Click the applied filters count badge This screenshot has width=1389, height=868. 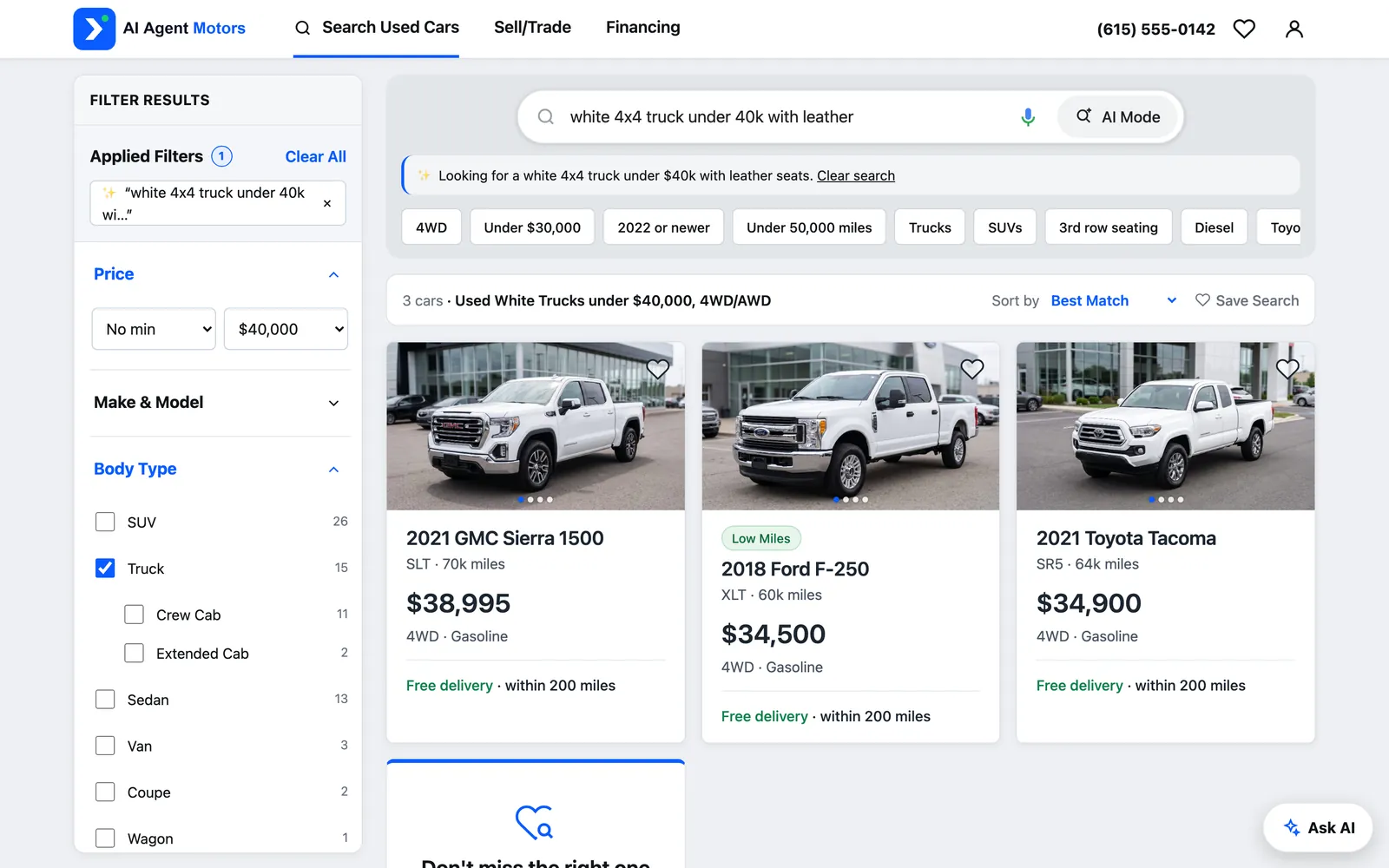coord(221,156)
